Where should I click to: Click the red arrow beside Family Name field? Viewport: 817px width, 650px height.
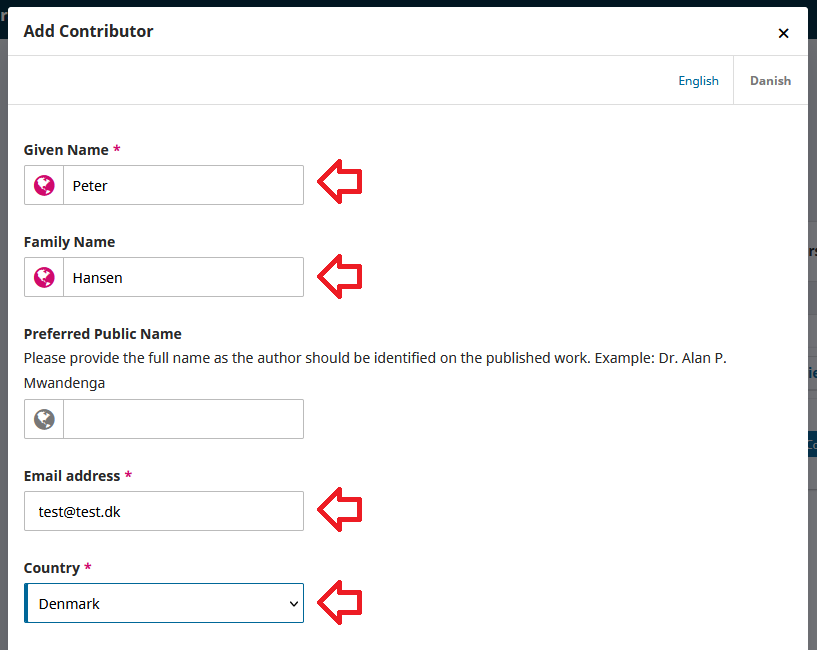click(340, 275)
